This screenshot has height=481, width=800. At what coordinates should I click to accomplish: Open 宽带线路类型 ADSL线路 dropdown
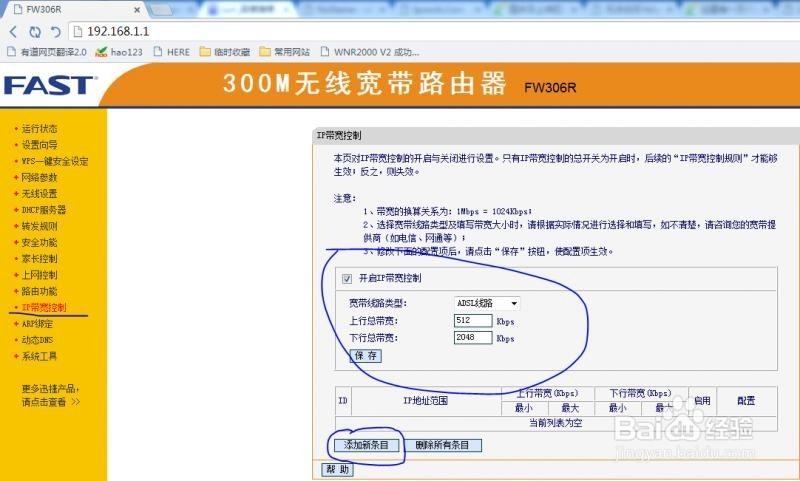click(487, 303)
